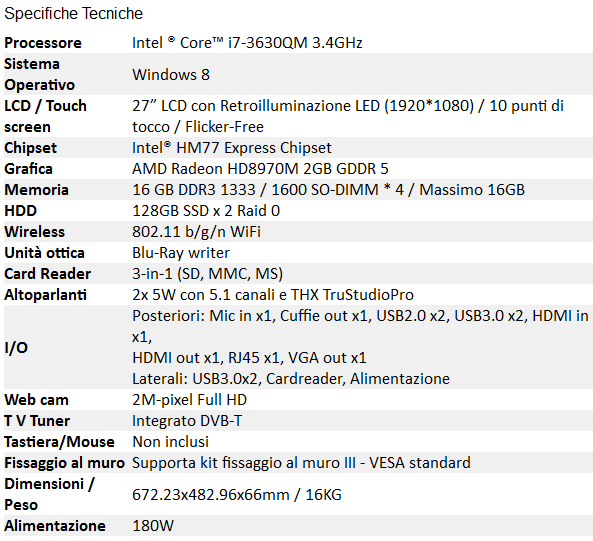
Task: Click the 2M-pixel Full HD webcam value
Action: [x=189, y=400]
